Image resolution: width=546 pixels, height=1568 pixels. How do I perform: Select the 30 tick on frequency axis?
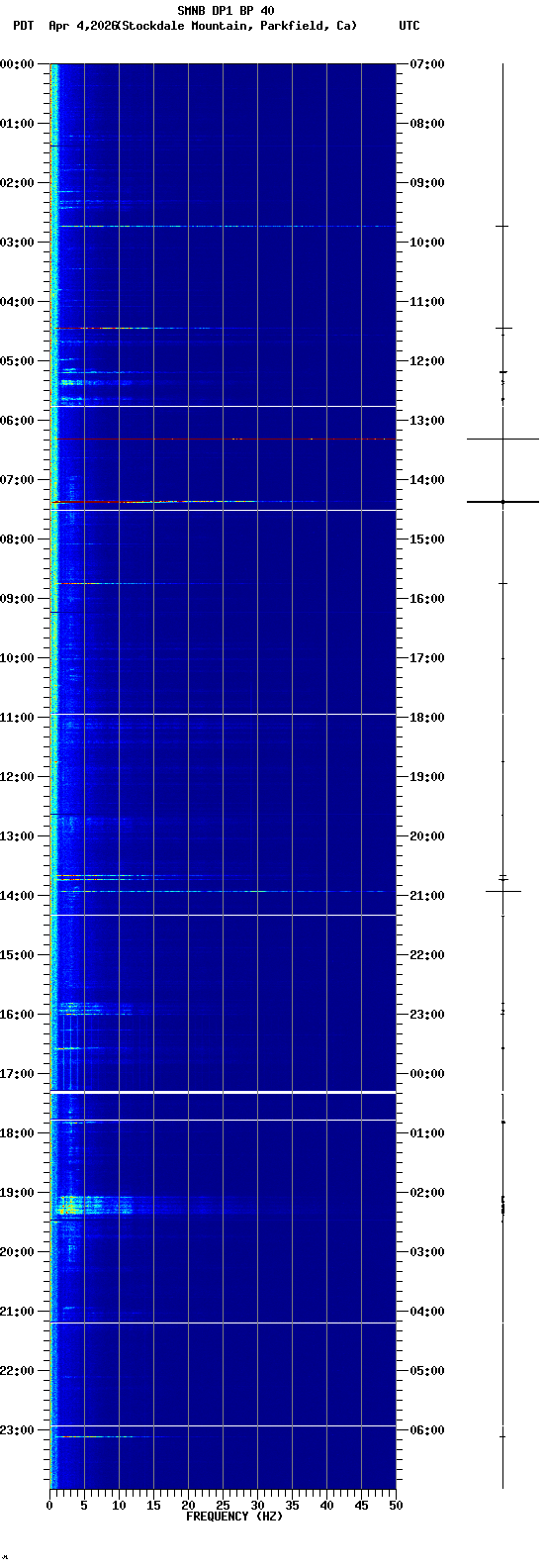[257, 1506]
